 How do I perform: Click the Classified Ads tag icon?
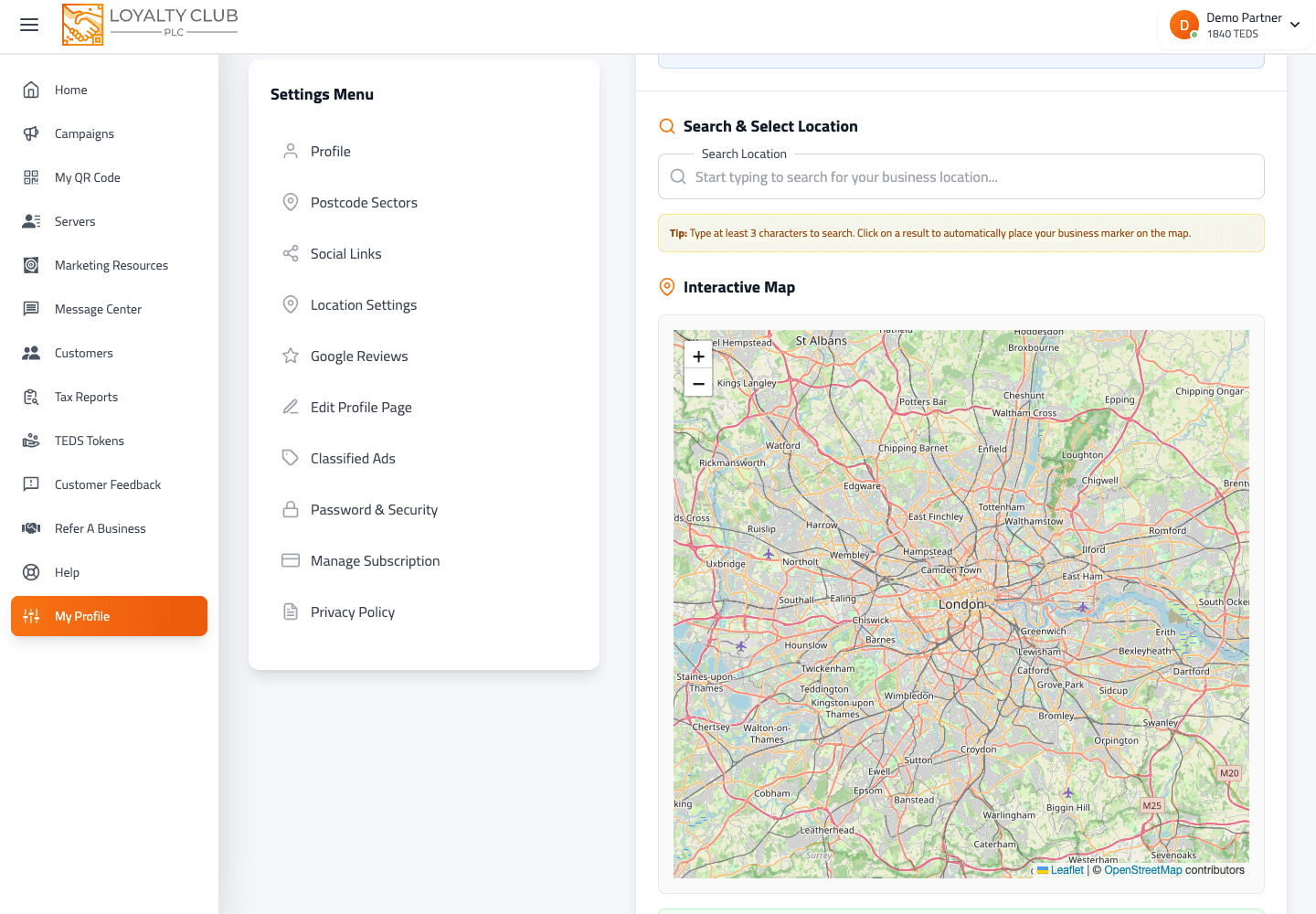[291, 459]
